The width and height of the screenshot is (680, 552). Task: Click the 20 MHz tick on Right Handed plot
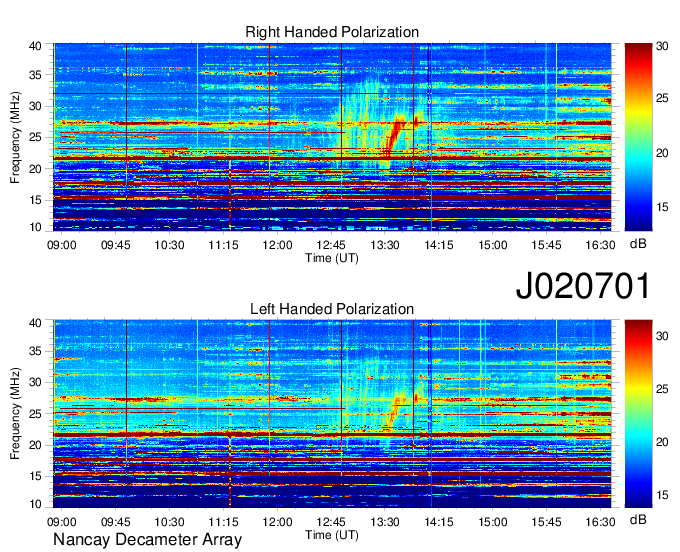(x=36, y=169)
